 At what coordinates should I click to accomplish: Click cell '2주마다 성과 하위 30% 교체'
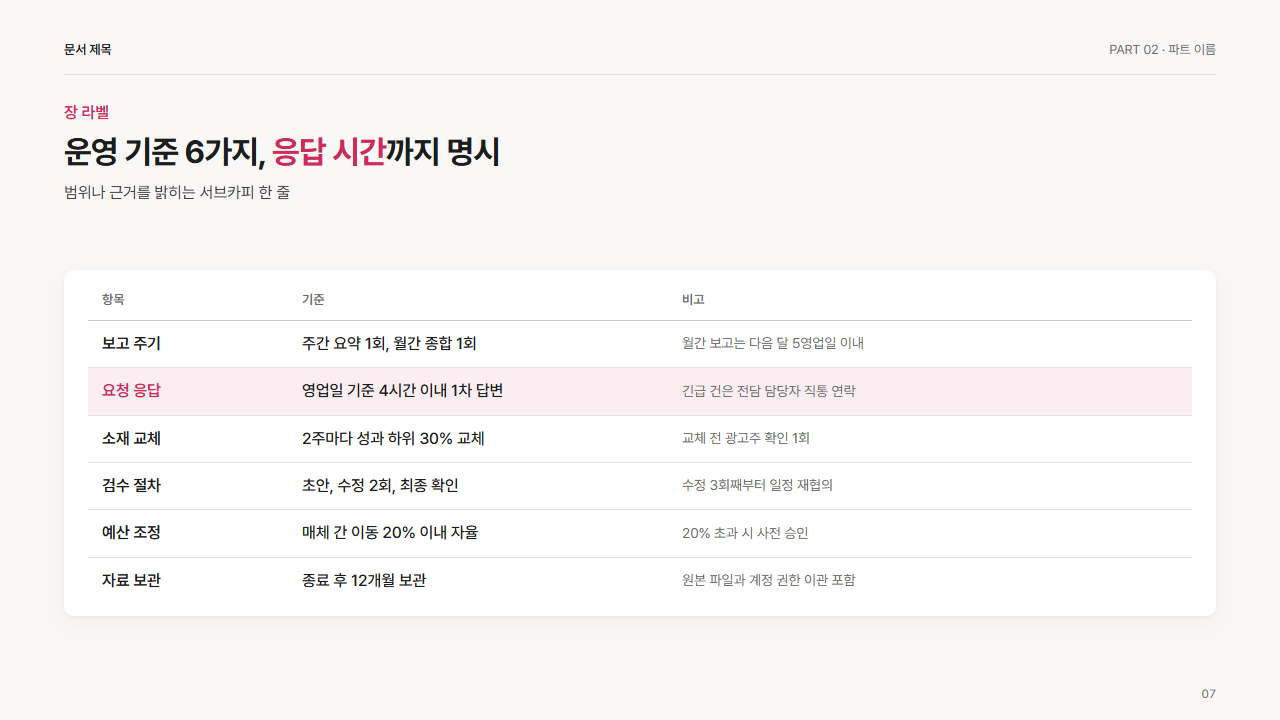[393, 438]
